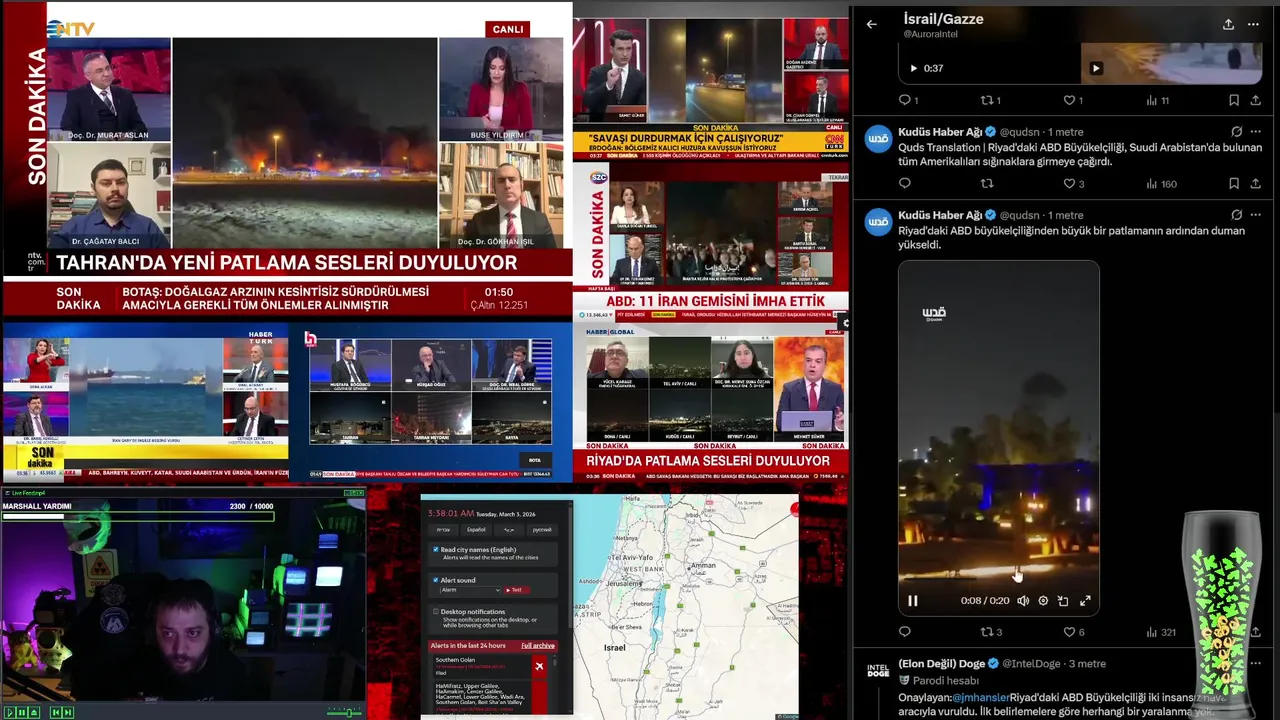Open the embassy video settings gear
Viewport: 1280px width, 720px height.
[x=1043, y=601]
